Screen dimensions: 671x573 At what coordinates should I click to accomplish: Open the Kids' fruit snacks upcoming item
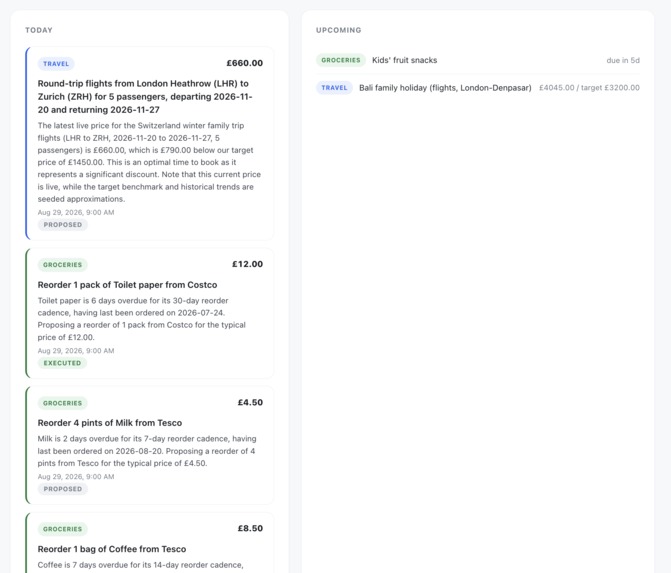click(478, 60)
